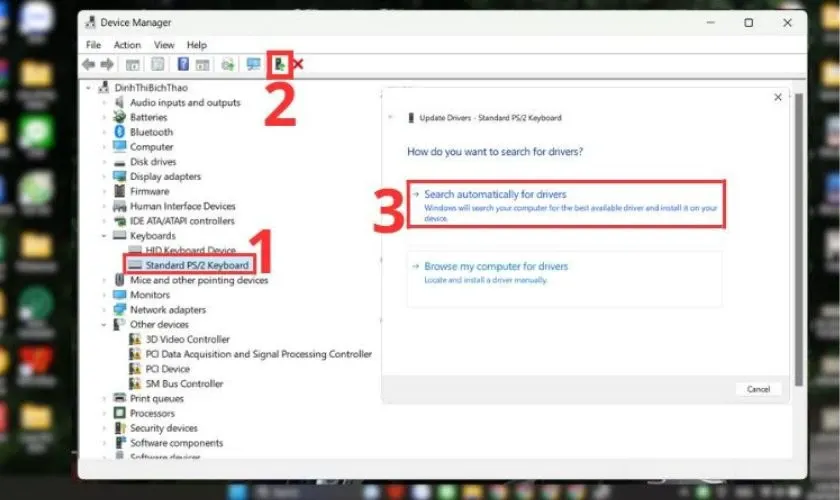
Task: Click the Forward arrow in the toolbar
Action: pos(106,64)
